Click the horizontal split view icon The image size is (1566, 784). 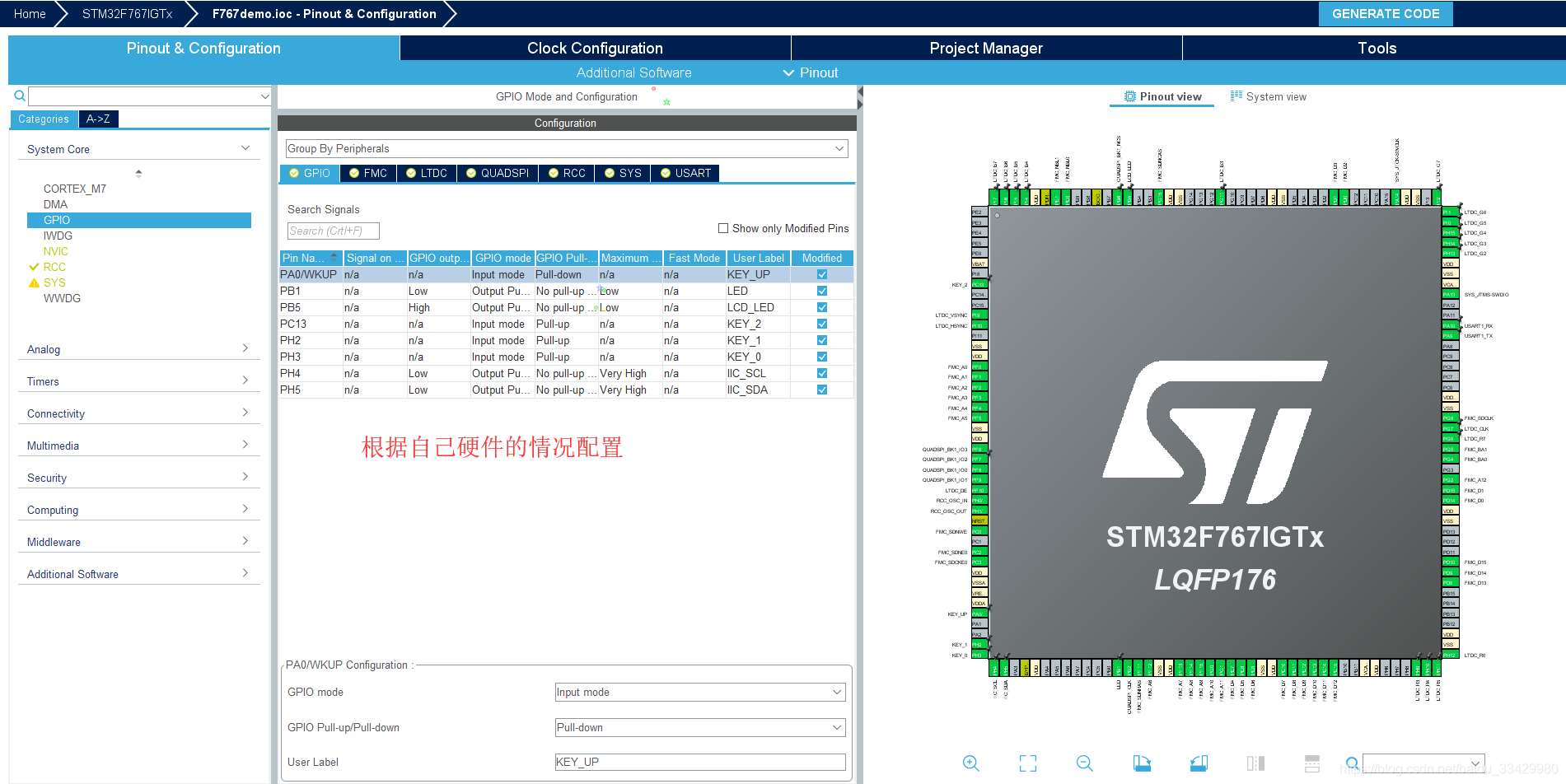point(1312,763)
